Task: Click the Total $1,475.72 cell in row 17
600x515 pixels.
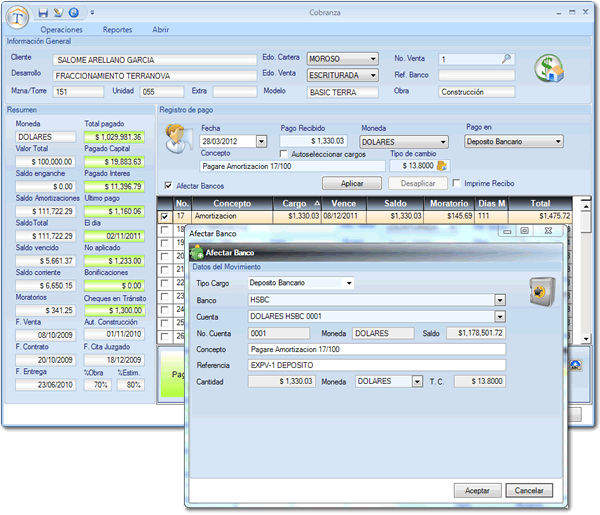Action: coord(540,216)
